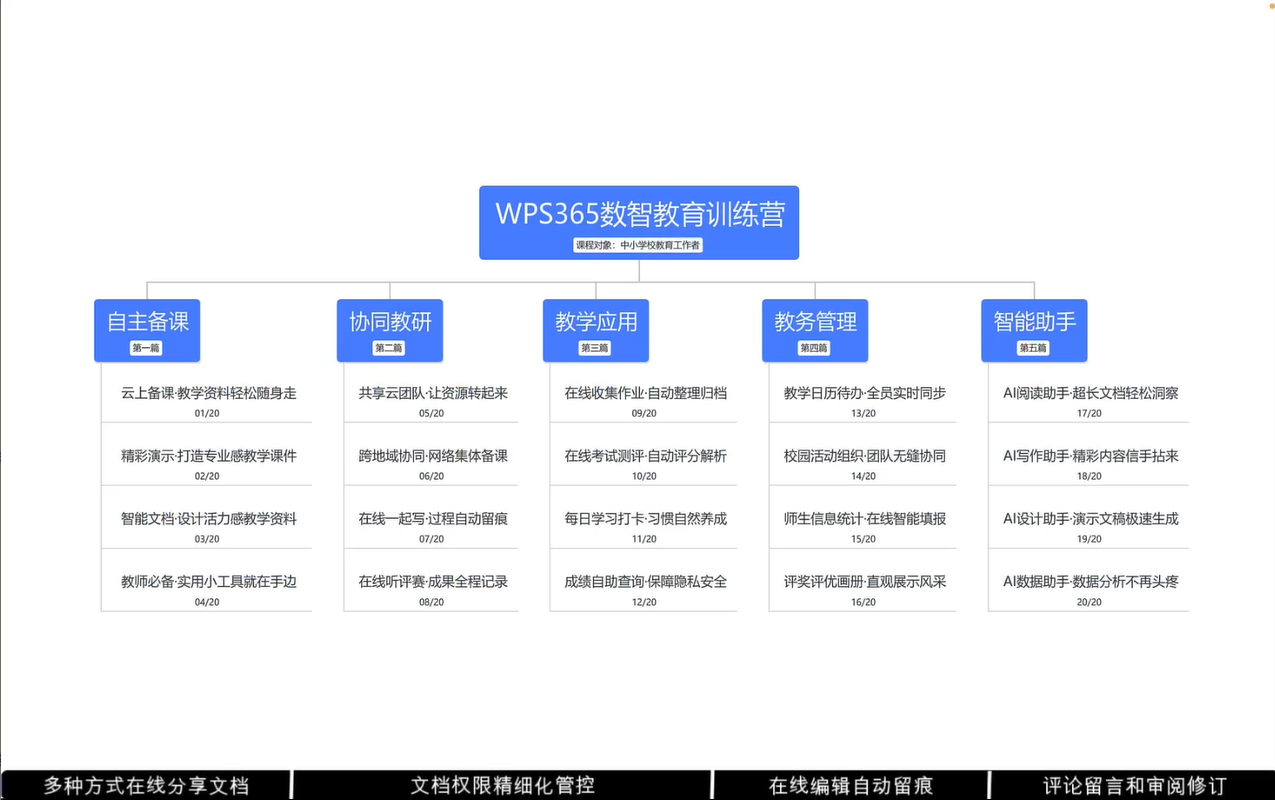The height and width of the screenshot is (800, 1275).
Task: Select the 协同教研 chapter node
Action: [x=390, y=329]
